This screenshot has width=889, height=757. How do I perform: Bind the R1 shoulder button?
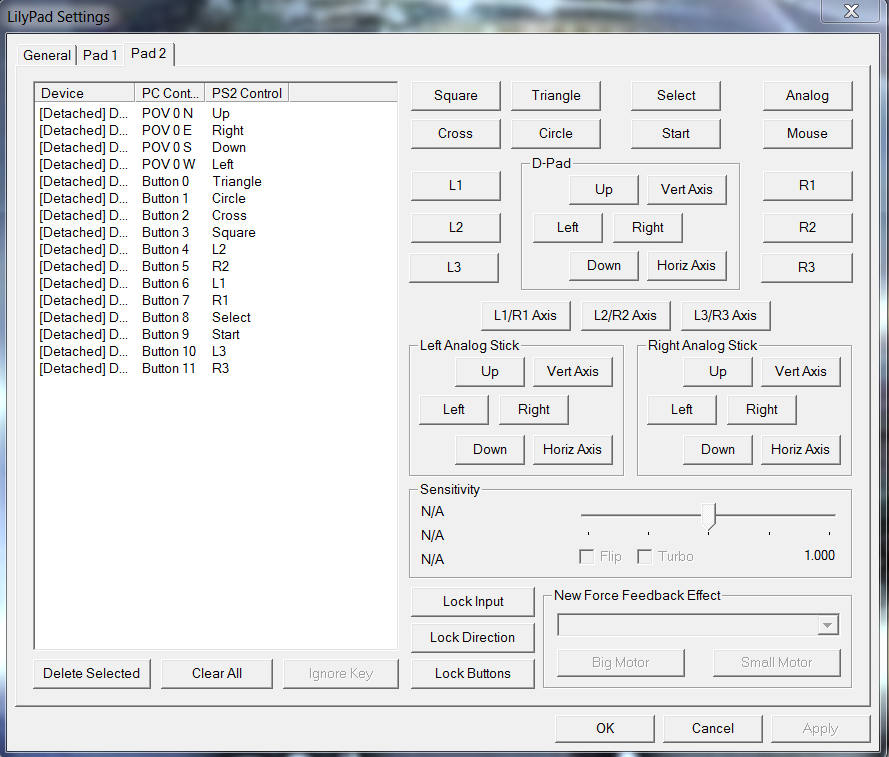(807, 185)
